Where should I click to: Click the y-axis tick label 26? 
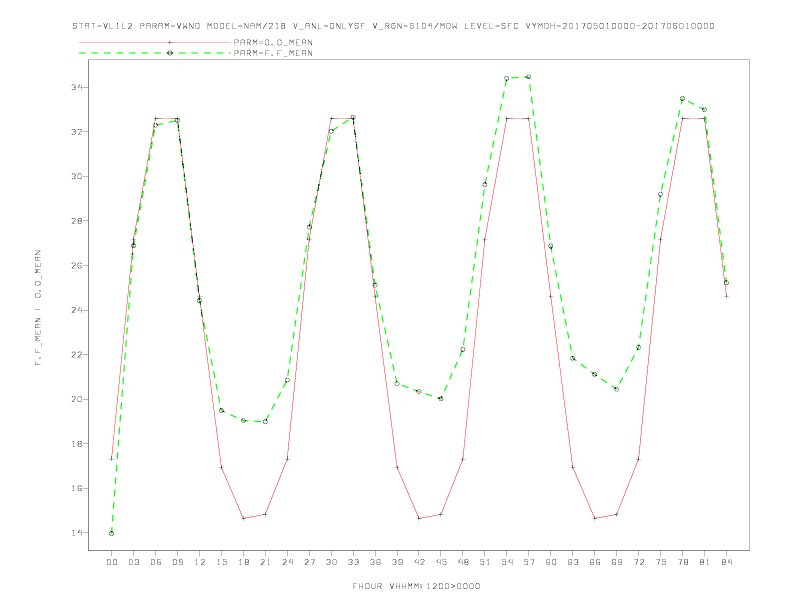click(x=76, y=266)
